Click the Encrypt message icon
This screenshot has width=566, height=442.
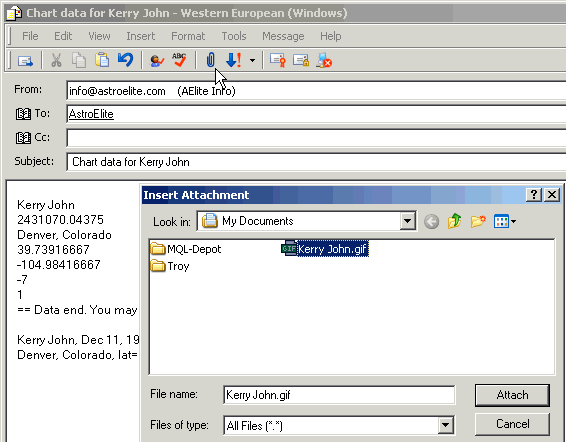tap(301, 60)
